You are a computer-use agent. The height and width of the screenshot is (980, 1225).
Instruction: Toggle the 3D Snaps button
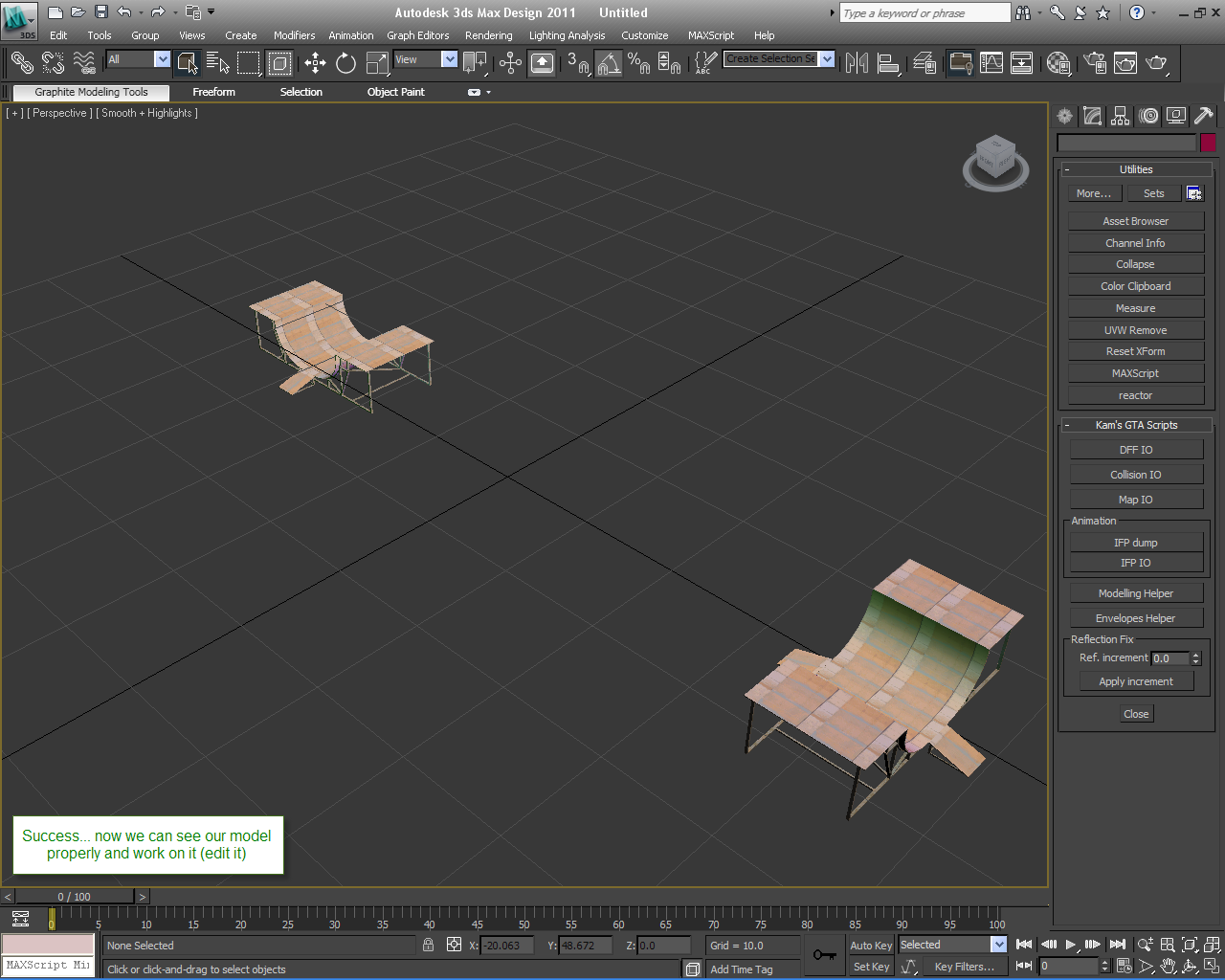(x=578, y=63)
